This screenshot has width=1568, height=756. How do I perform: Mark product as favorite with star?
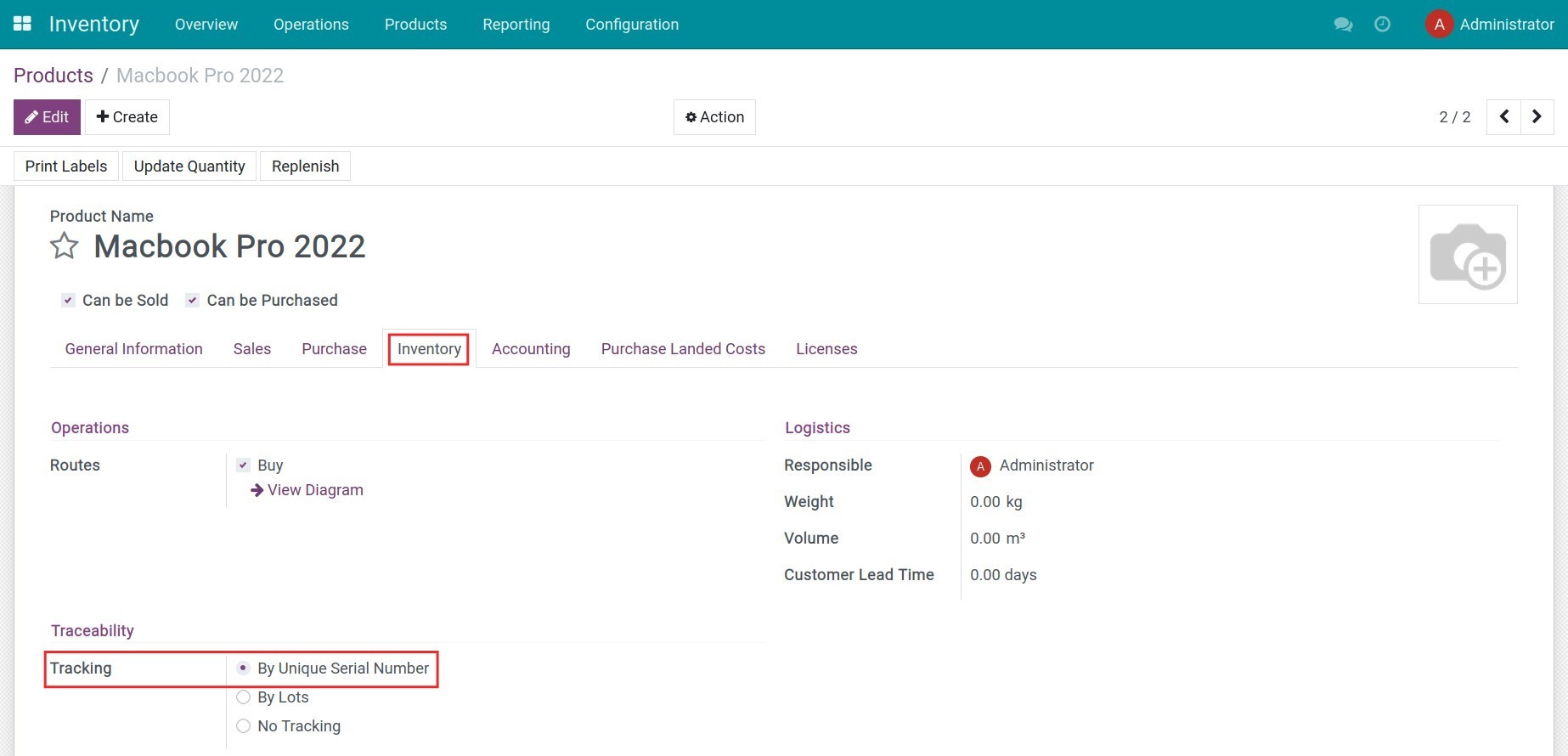point(65,246)
